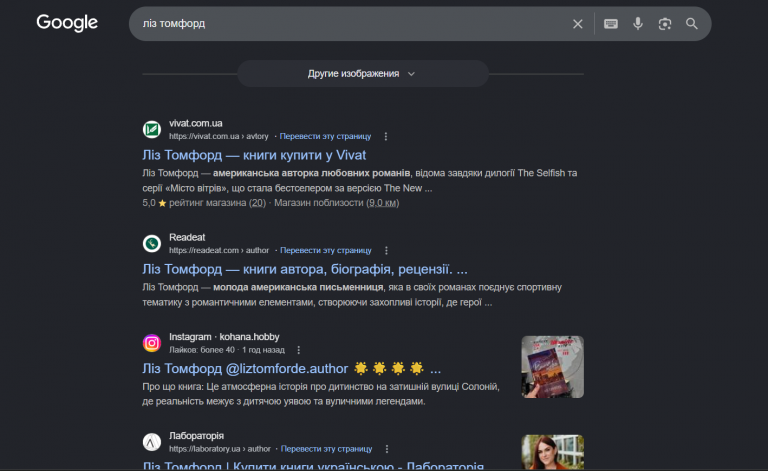Viewport: 768px width, 471px height.
Task: Click the Лабораторія site favicon
Action: (152, 442)
